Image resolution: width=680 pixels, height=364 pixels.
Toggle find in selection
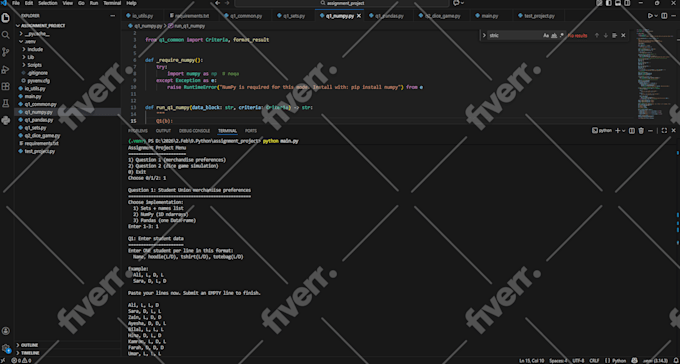click(615, 36)
